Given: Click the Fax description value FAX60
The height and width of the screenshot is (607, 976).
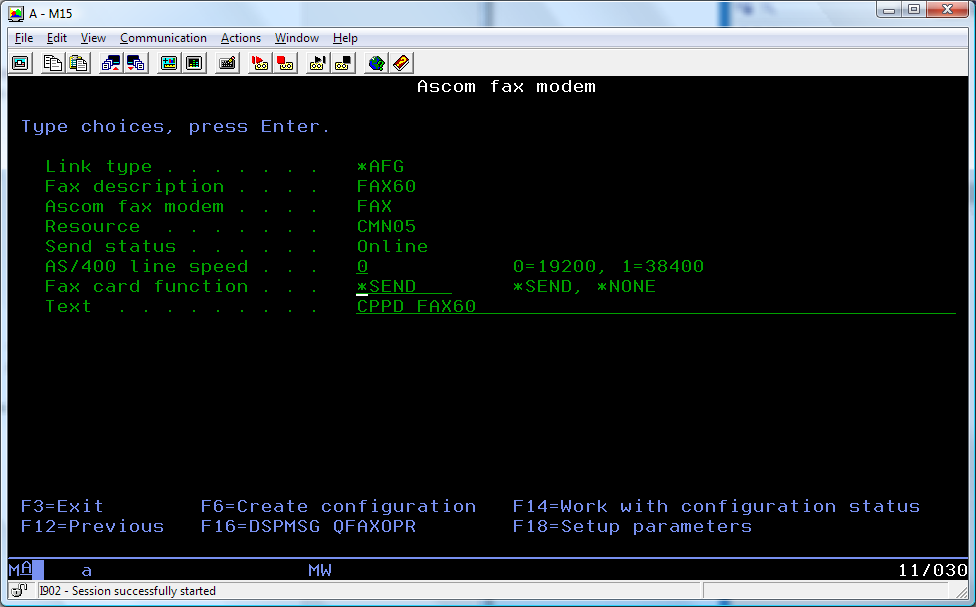Looking at the screenshot, I should 387,186.
